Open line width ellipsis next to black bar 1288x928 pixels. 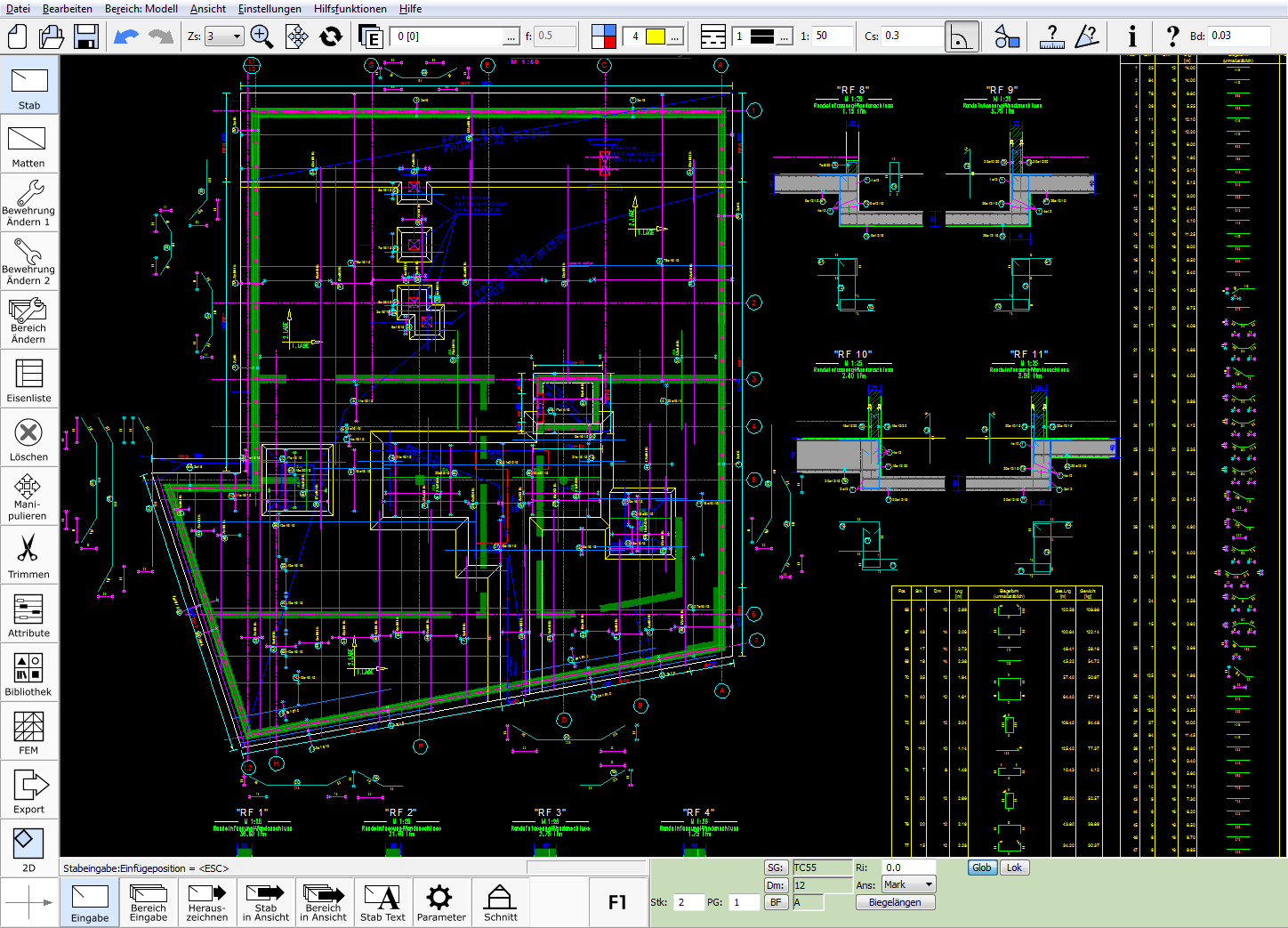coord(784,36)
